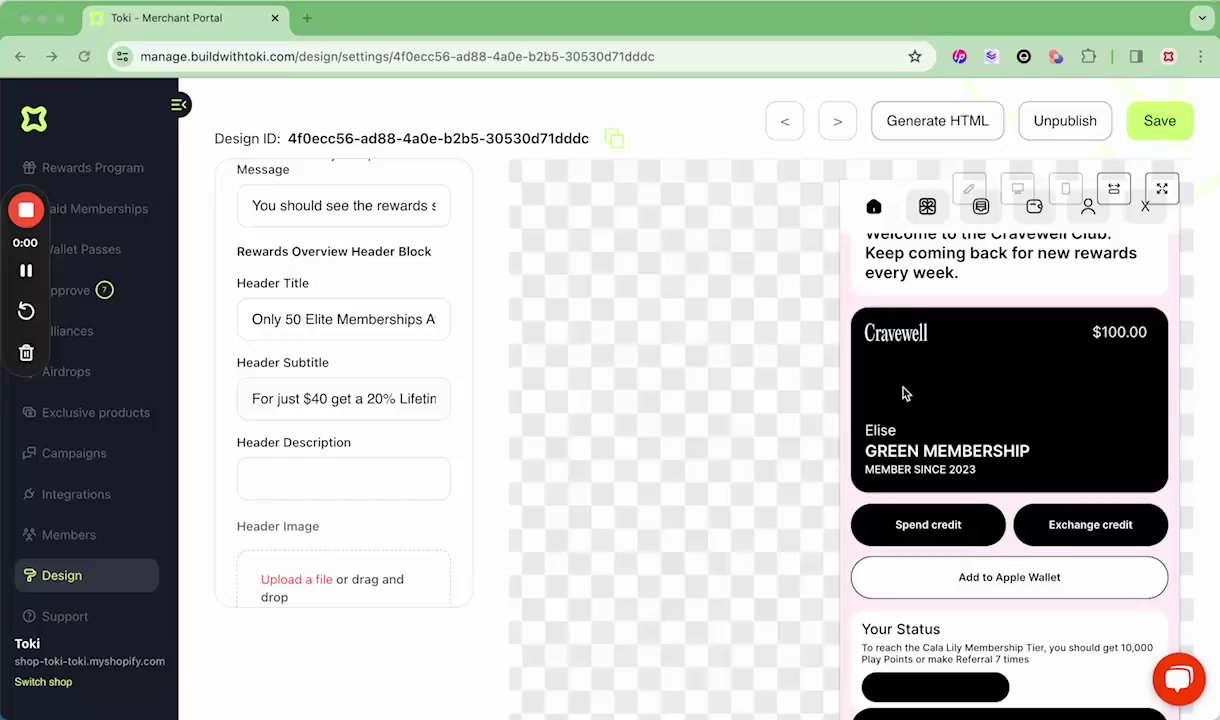
Task: Collapse the sidebar with the menu toggle icon
Action: click(179, 105)
